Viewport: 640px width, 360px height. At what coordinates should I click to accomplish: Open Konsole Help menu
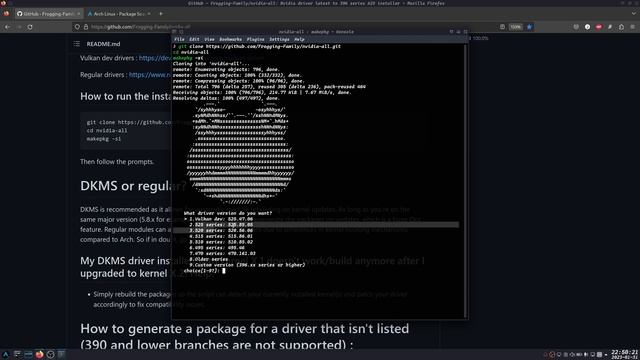(x=299, y=39)
